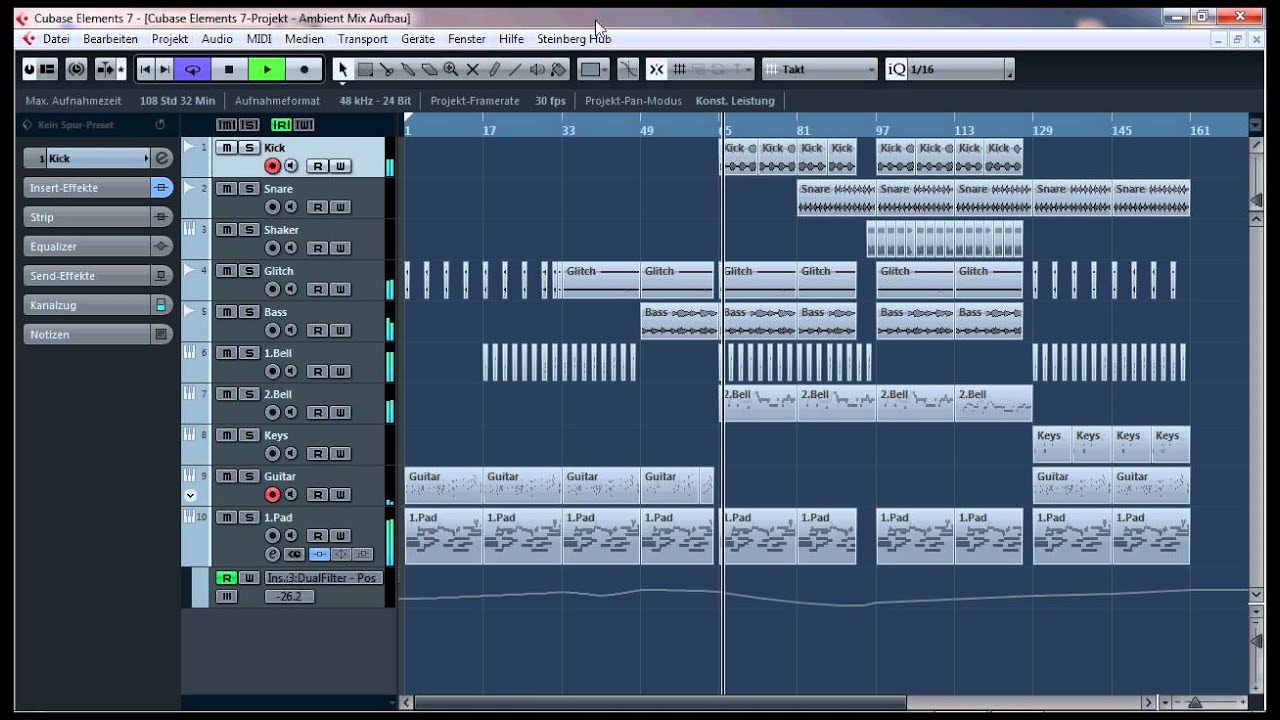The height and width of the screenshot is (720, 1280).
Task: Open the Transport menu
Action: pyautogui.click(x=362, y=39)
